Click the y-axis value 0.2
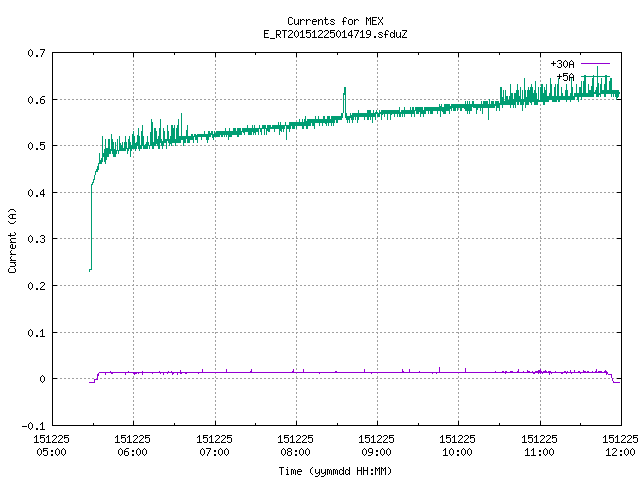Screen dimensions: 640x480 36,286
